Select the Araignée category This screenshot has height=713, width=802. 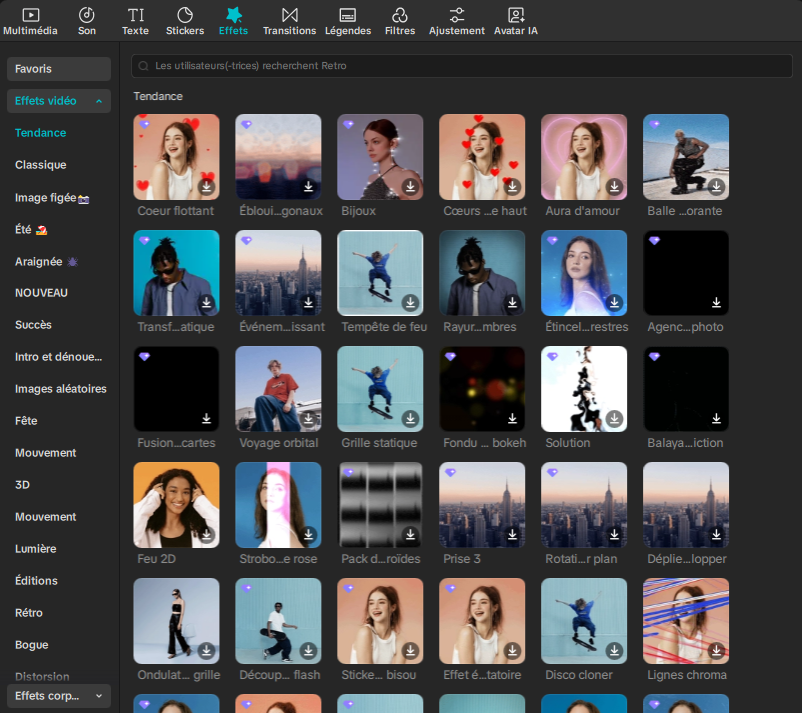click(x=46, y=262)
